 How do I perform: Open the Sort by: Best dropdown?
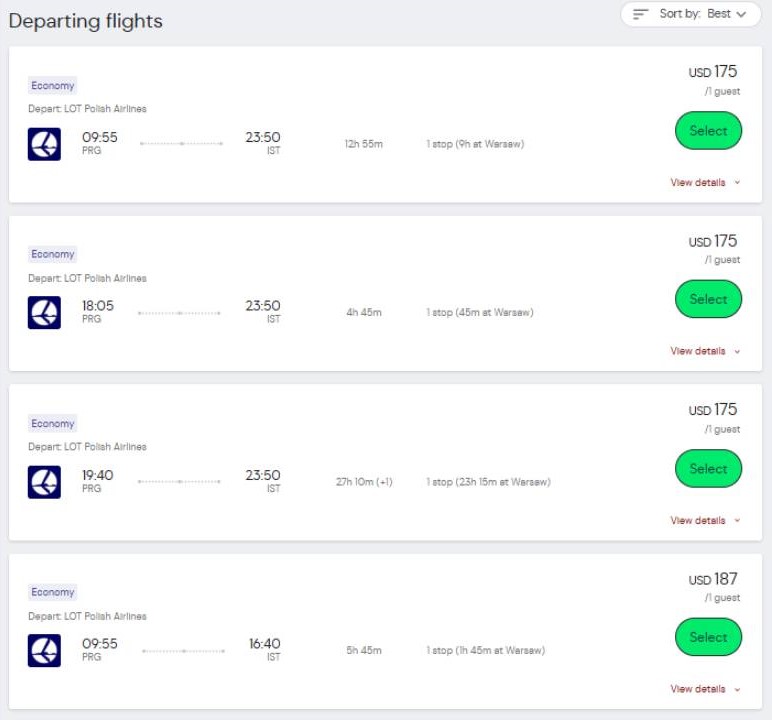point(690,14)
